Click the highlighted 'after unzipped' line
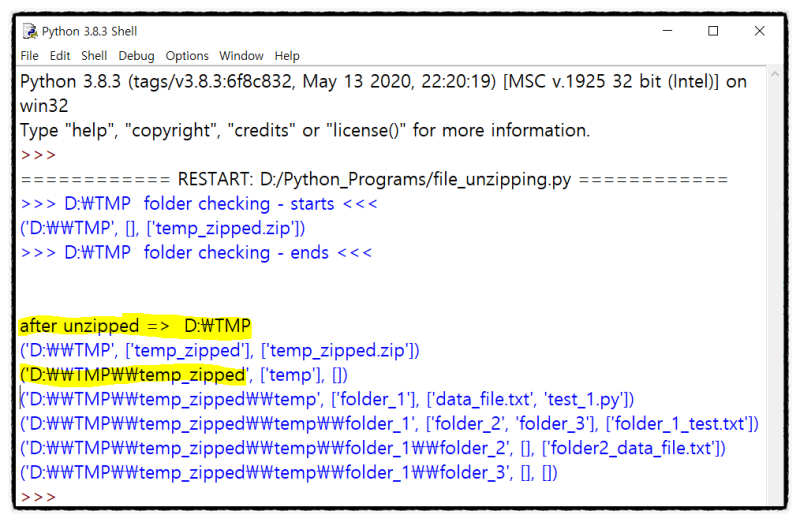 [x=135, y=326]
